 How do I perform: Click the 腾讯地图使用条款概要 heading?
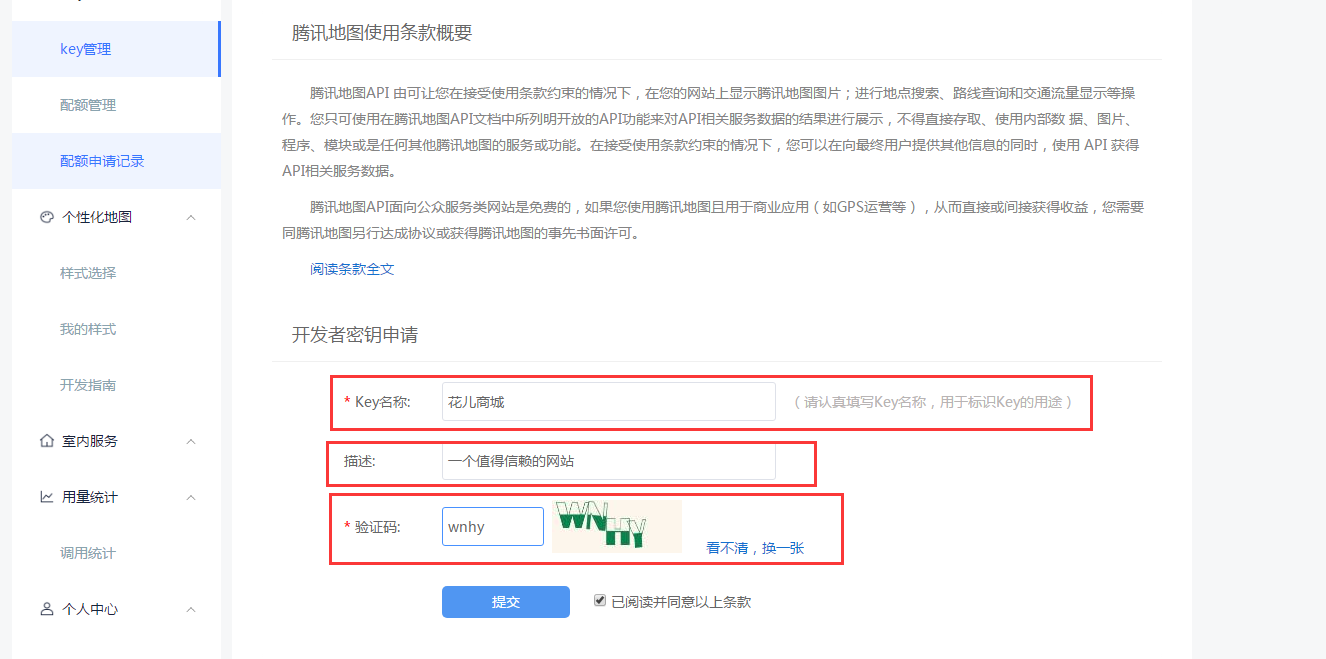pyautogui.click(x=382, y=33)
